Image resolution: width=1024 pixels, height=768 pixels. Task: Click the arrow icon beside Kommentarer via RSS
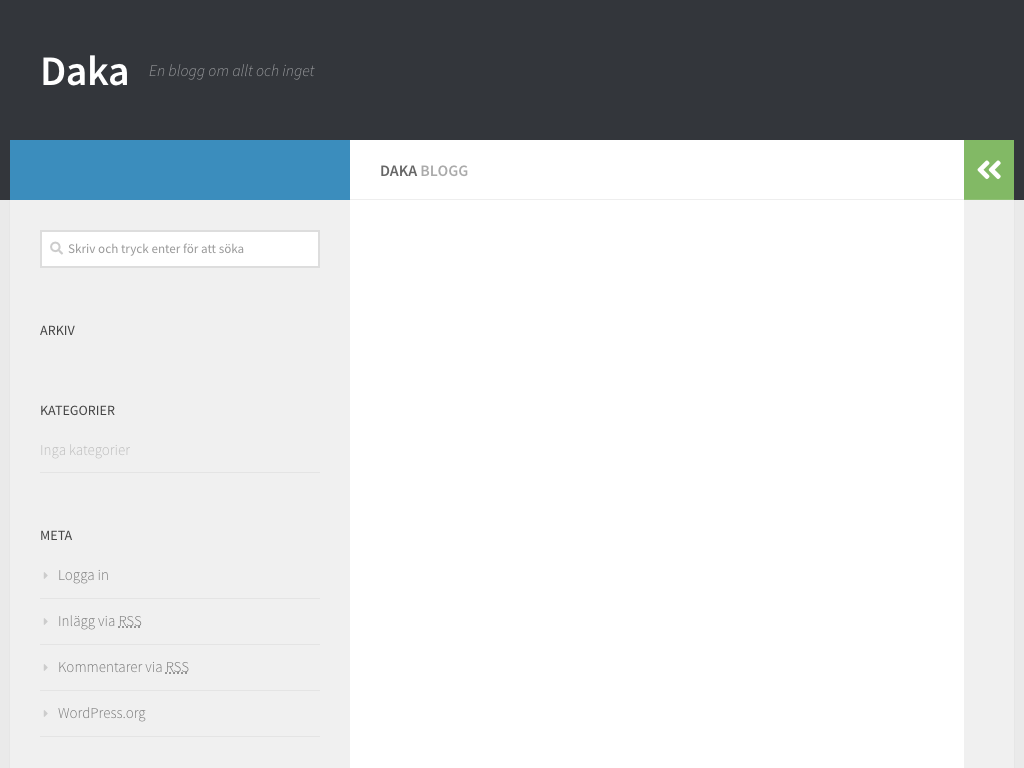(46, 667)
